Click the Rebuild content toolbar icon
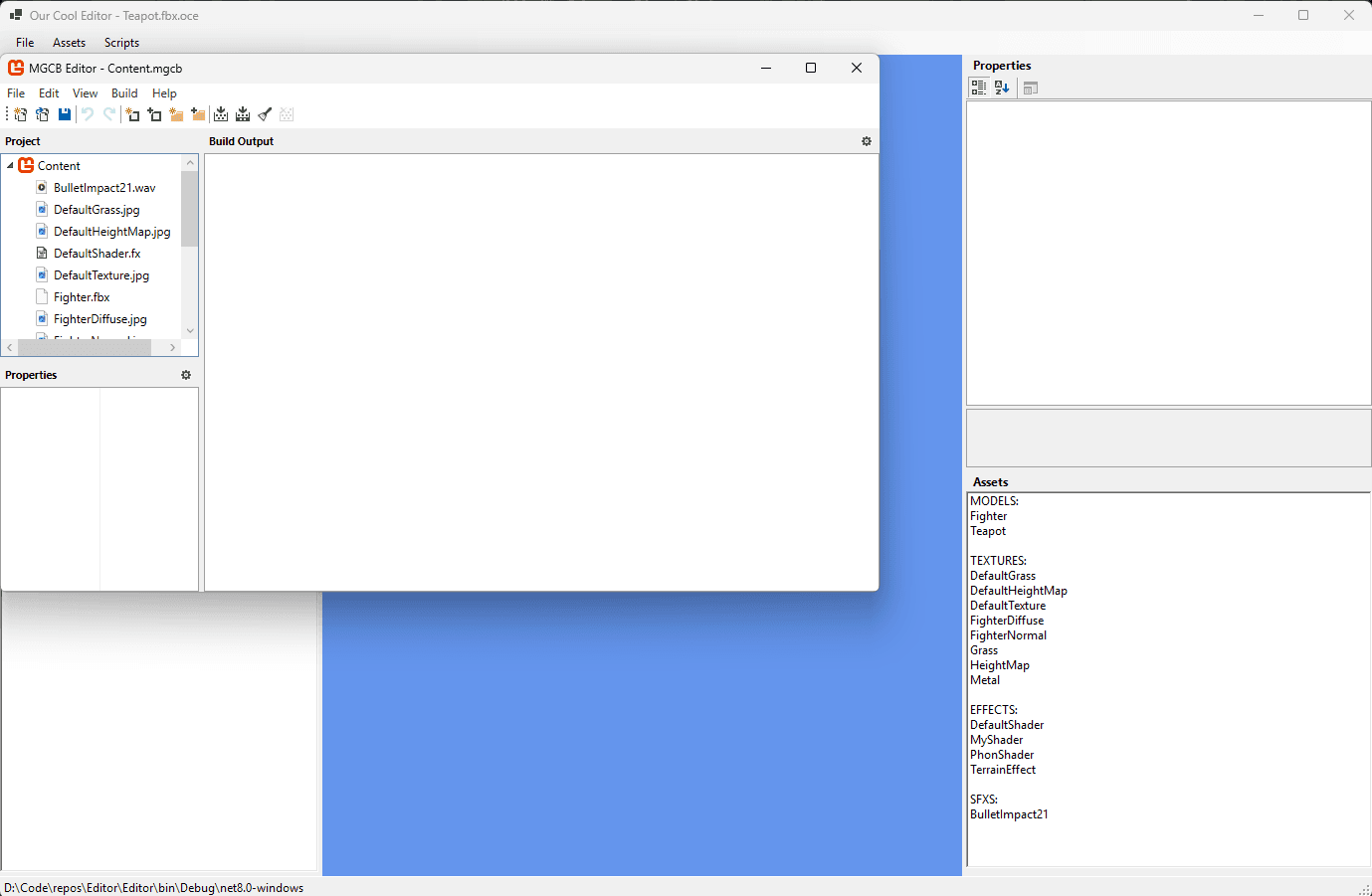 [243, 114]
